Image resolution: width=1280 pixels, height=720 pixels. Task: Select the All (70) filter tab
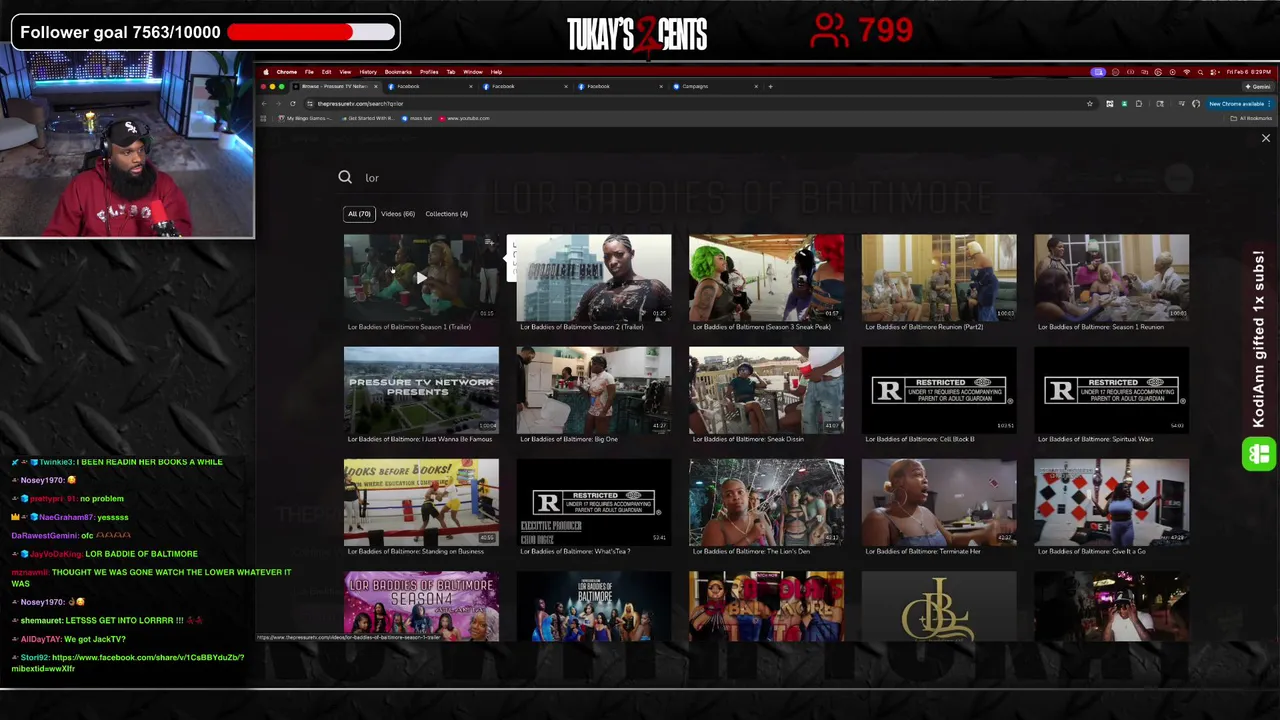pos(359,213)
